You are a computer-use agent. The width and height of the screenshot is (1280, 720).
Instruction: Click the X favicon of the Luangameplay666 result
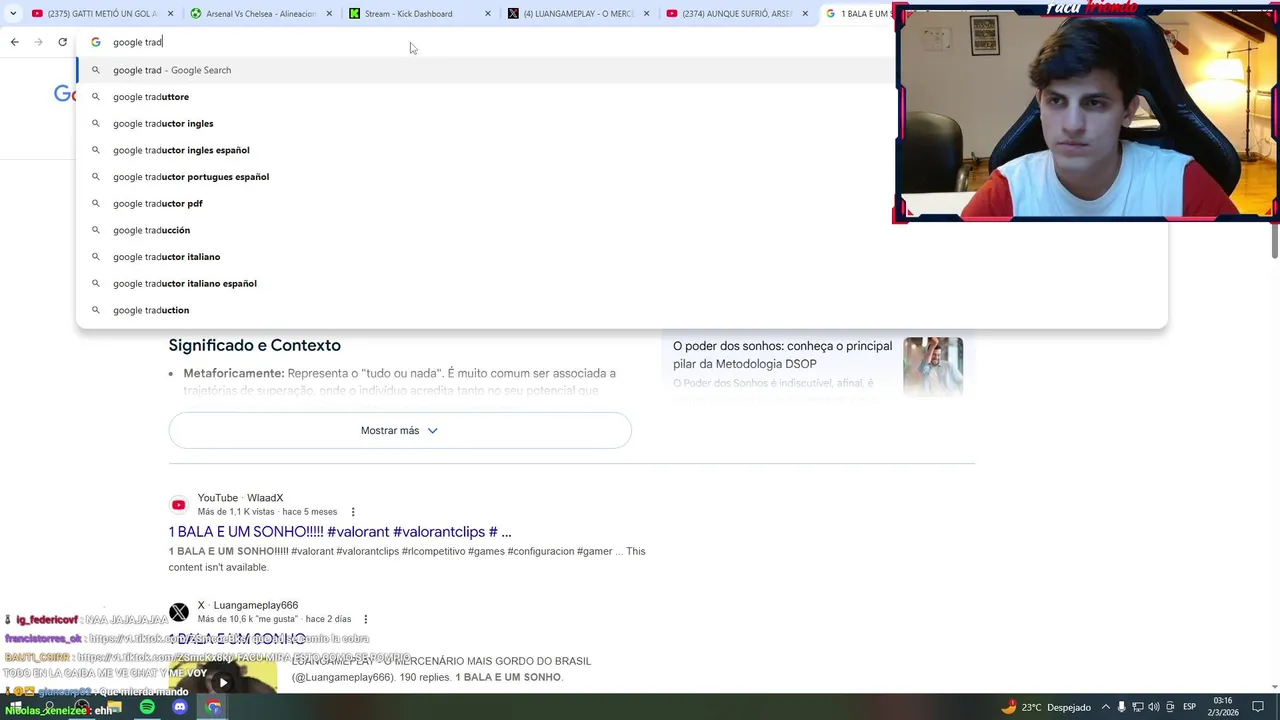[x=178, y=612]
